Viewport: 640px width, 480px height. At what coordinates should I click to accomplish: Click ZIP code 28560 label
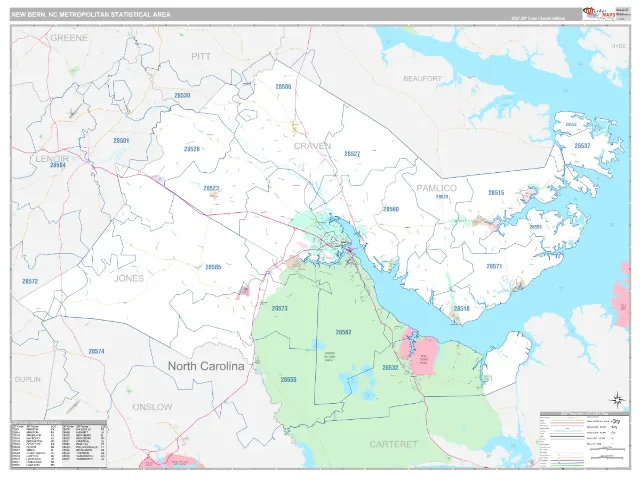point(391,209)
